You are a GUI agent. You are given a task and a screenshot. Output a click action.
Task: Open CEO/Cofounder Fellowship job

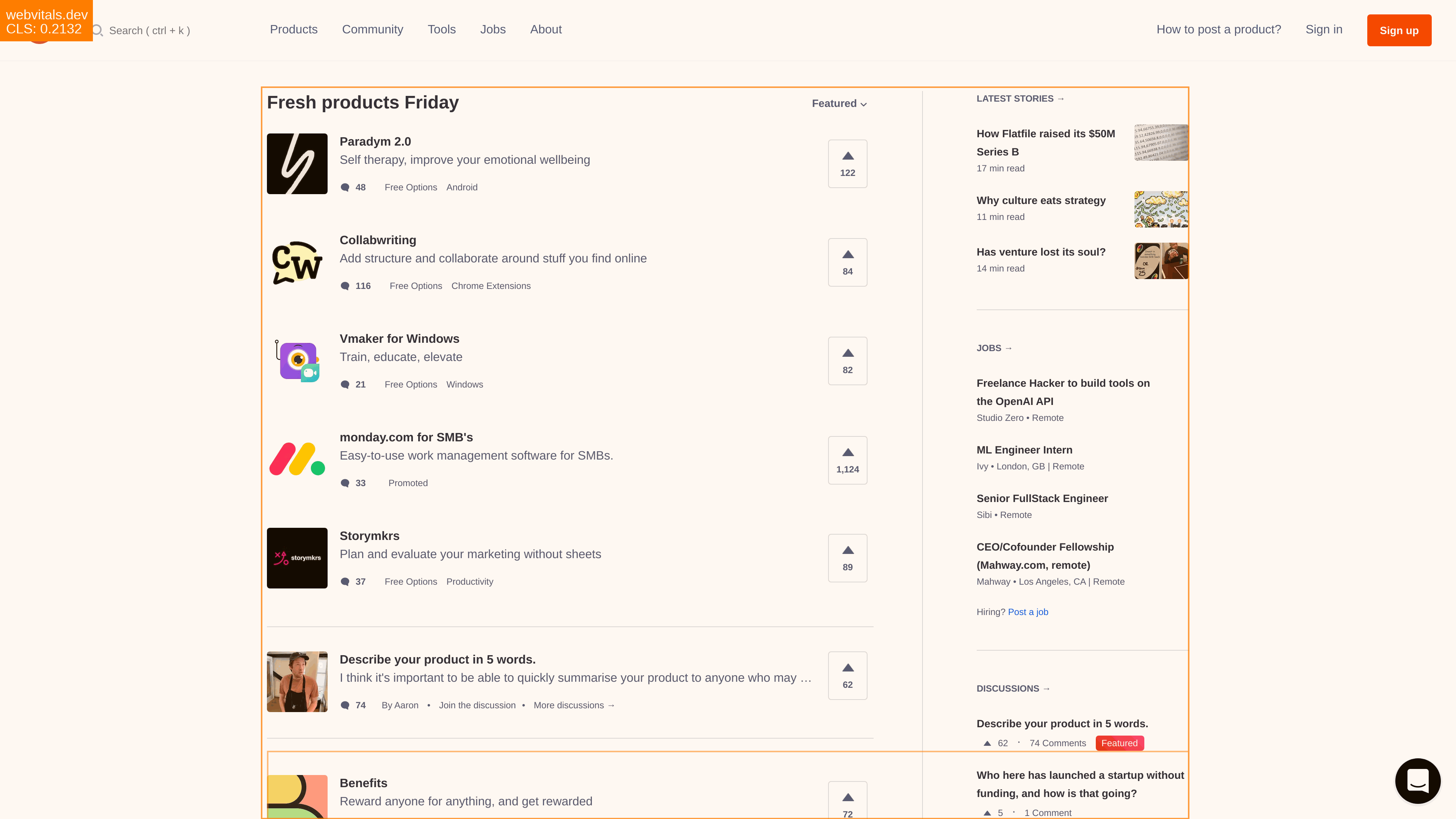[1045, 556]
